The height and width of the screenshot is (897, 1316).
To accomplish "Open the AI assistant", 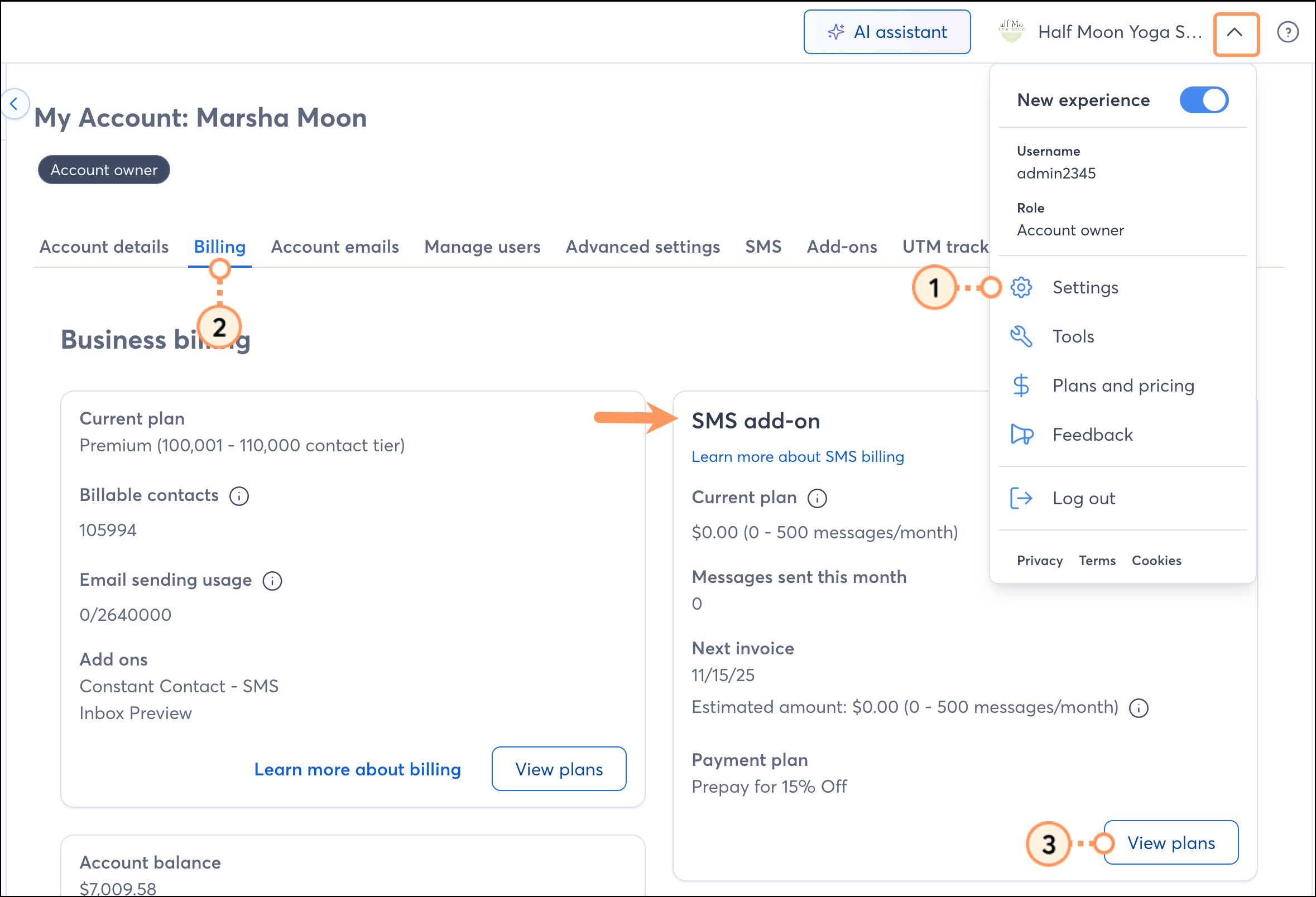I will click(886, 32).
